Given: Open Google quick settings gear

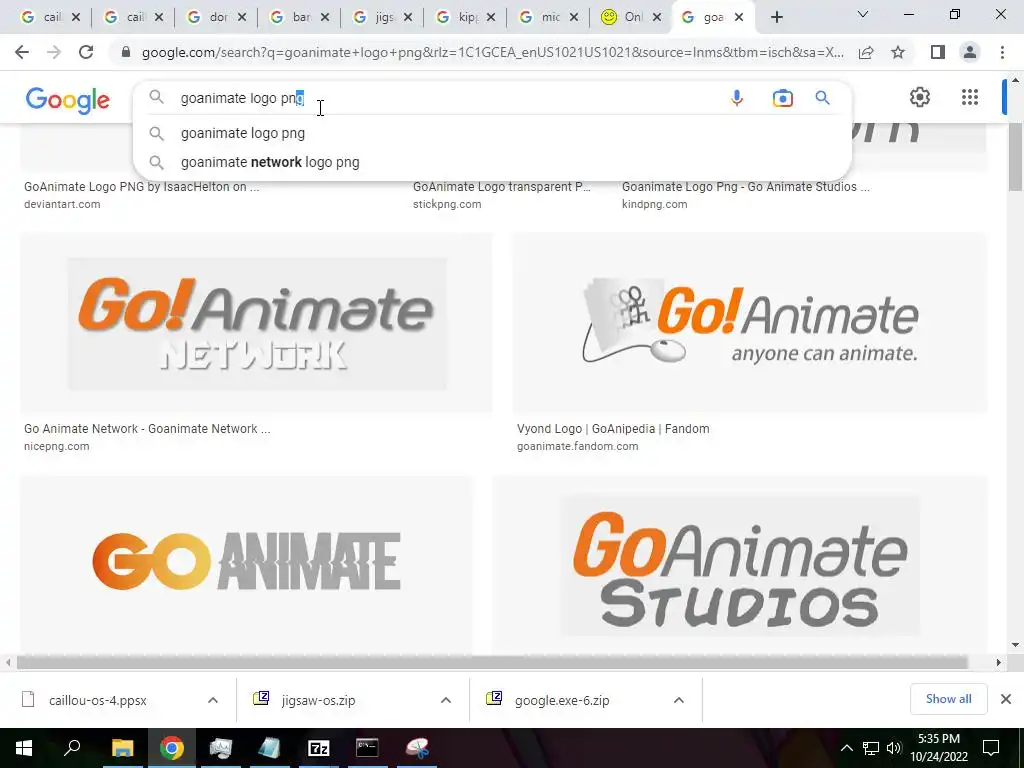Looking at the screenshot, I should [x=920, y=97].
